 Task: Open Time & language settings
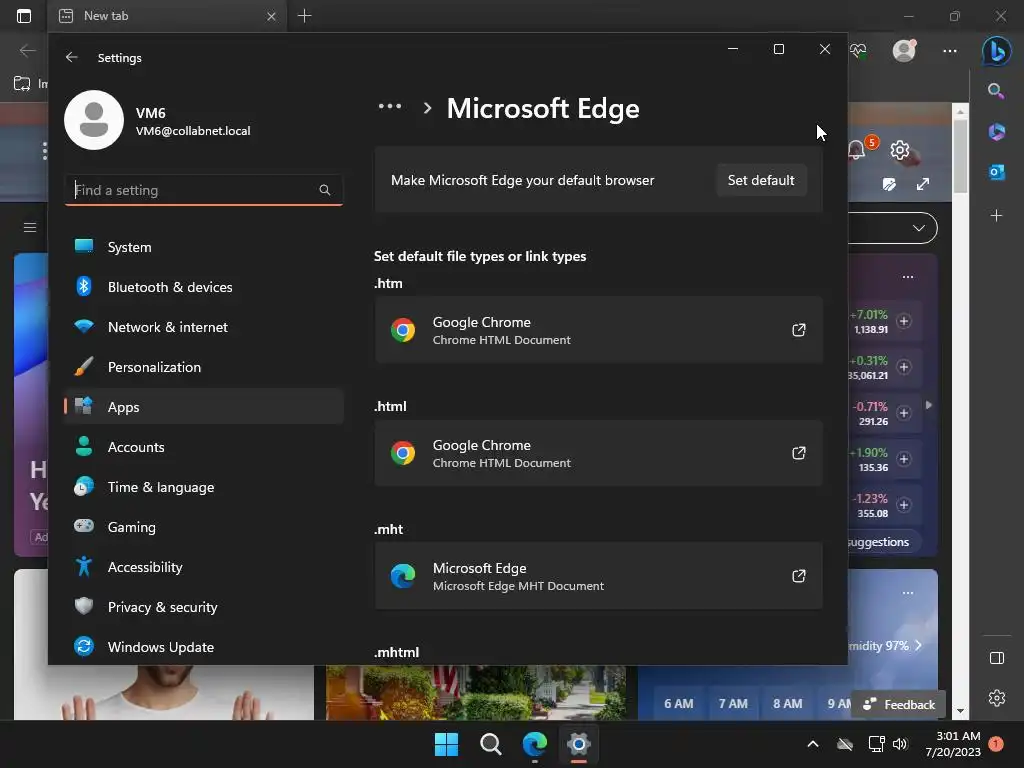204,487
